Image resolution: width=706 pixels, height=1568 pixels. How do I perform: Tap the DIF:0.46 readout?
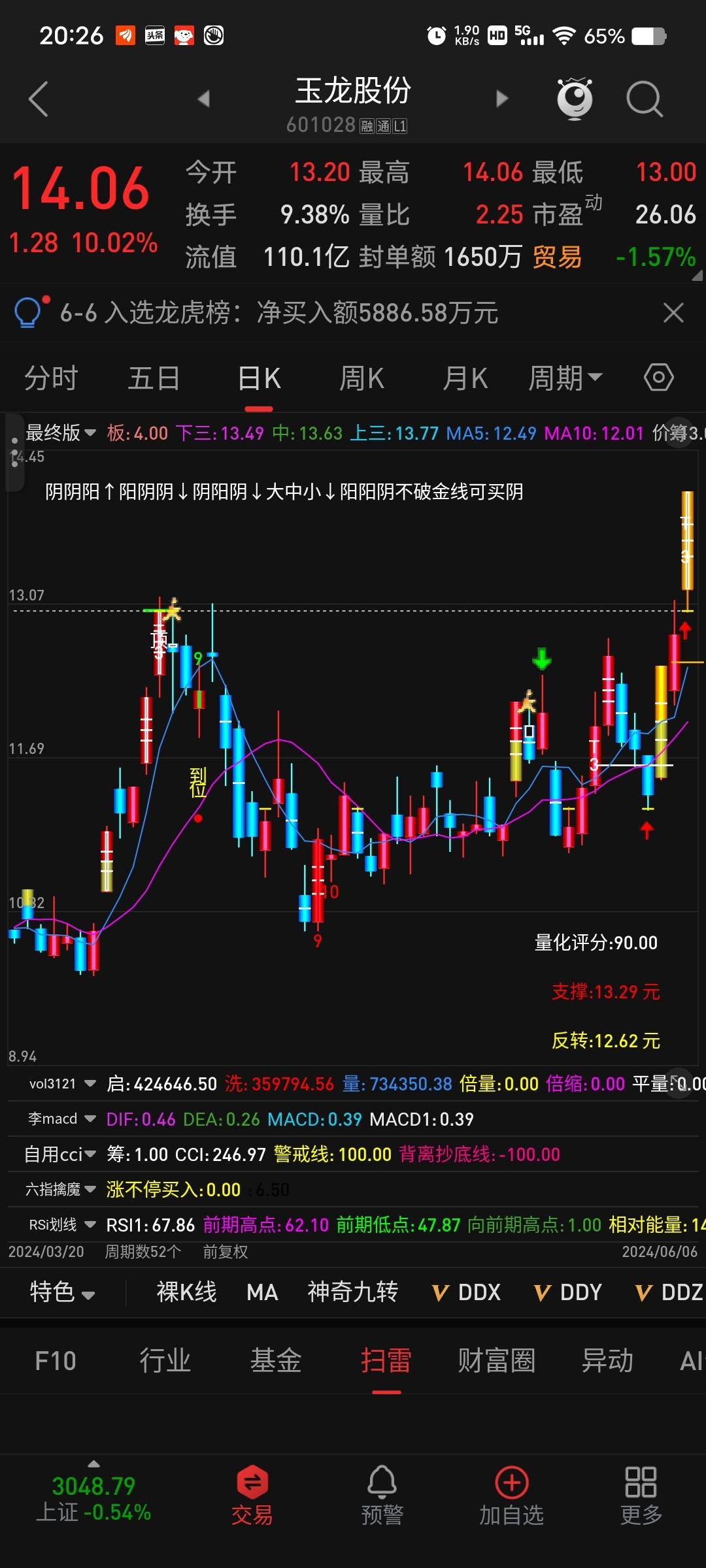pyautogui.click(x=141, y=1119)
